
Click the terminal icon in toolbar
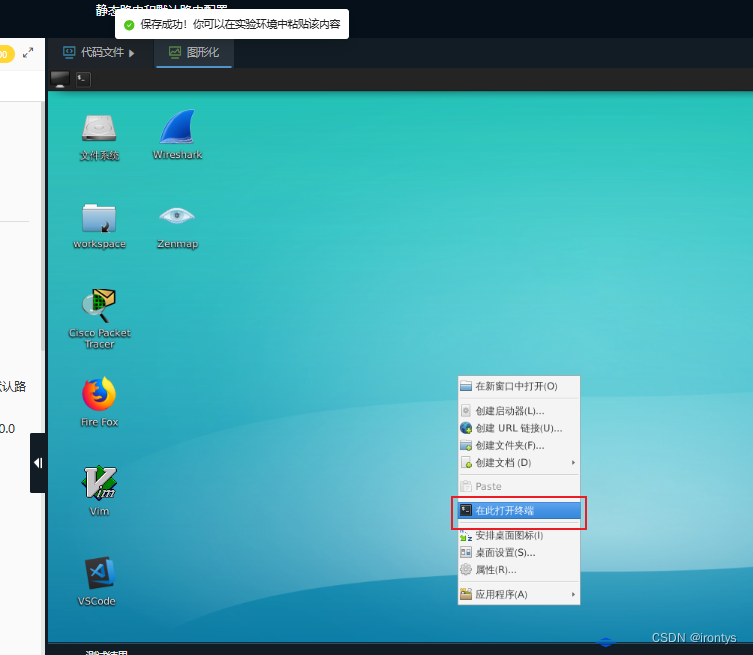pyautogui.click(x=84, y=79)
